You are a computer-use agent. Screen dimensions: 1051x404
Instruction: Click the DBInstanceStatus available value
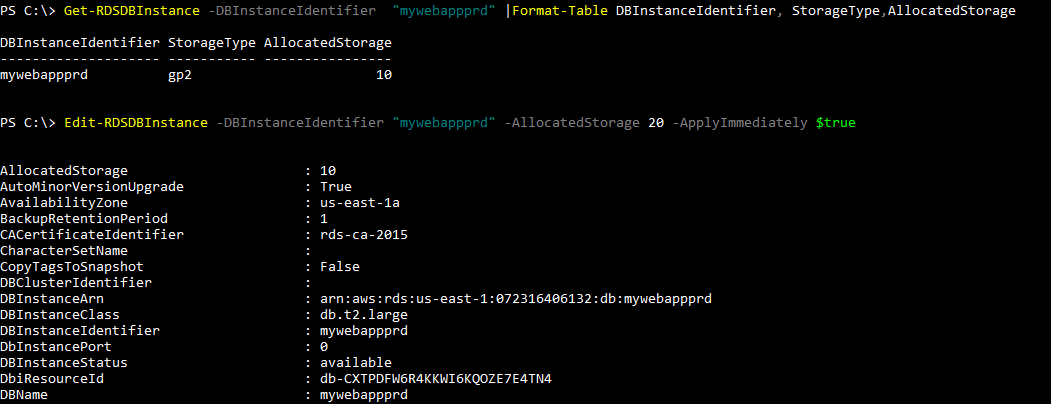click(356, 363)
